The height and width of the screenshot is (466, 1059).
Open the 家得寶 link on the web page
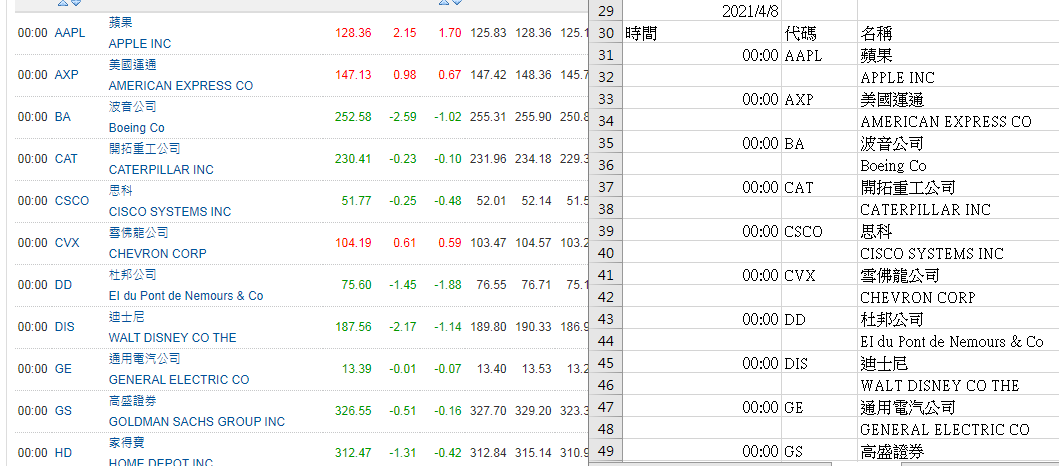126,443
